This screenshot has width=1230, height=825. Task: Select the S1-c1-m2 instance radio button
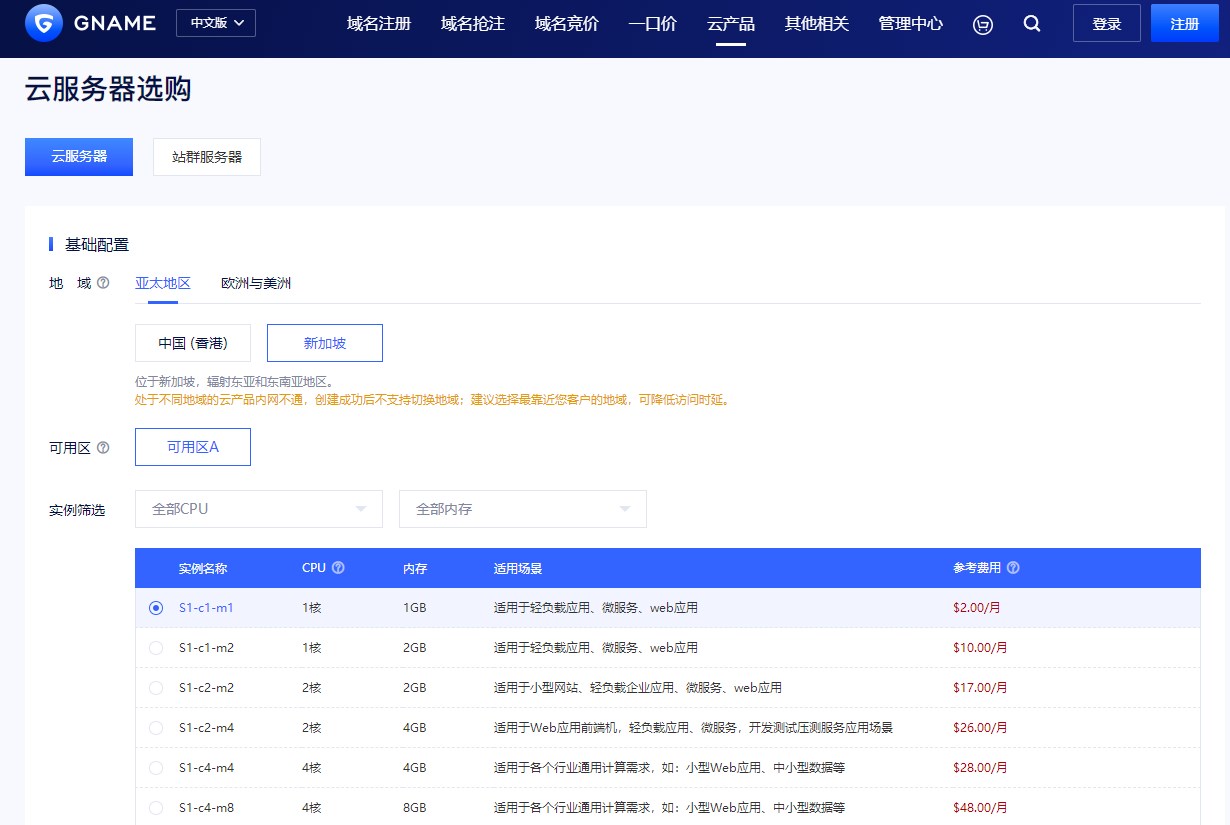click(156, 647)
